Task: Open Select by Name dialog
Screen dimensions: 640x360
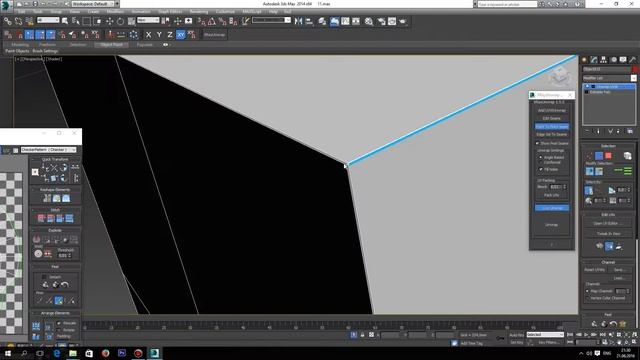Action: click(x=76, y=21)
